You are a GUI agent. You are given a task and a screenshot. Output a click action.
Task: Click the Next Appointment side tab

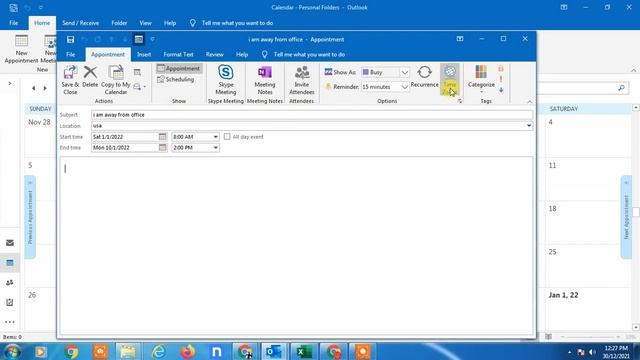tap(626, 217)
